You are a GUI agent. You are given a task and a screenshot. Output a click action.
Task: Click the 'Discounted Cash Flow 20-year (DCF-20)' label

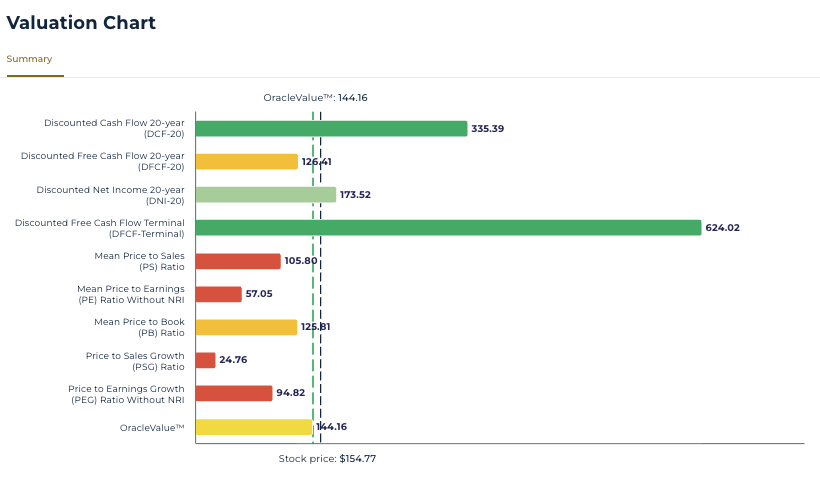(114, 128)
